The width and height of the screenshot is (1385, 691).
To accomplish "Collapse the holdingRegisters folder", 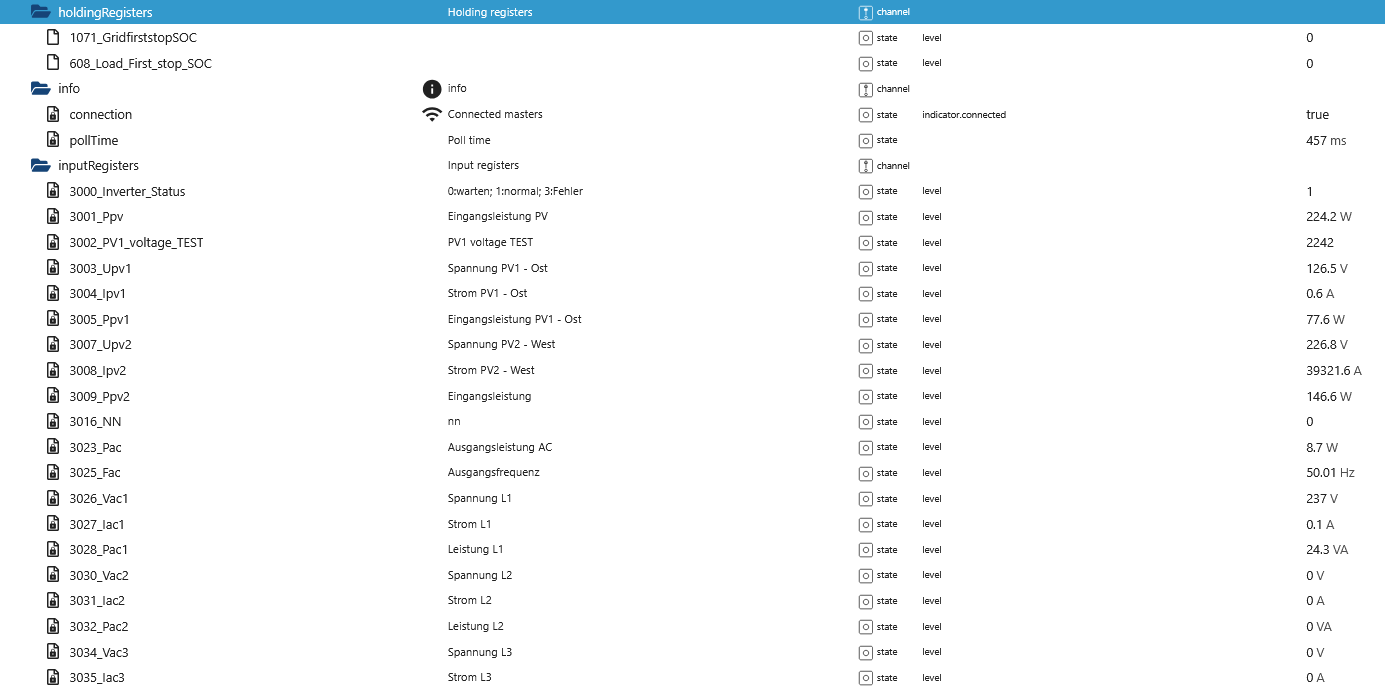I will pos(41,12).
